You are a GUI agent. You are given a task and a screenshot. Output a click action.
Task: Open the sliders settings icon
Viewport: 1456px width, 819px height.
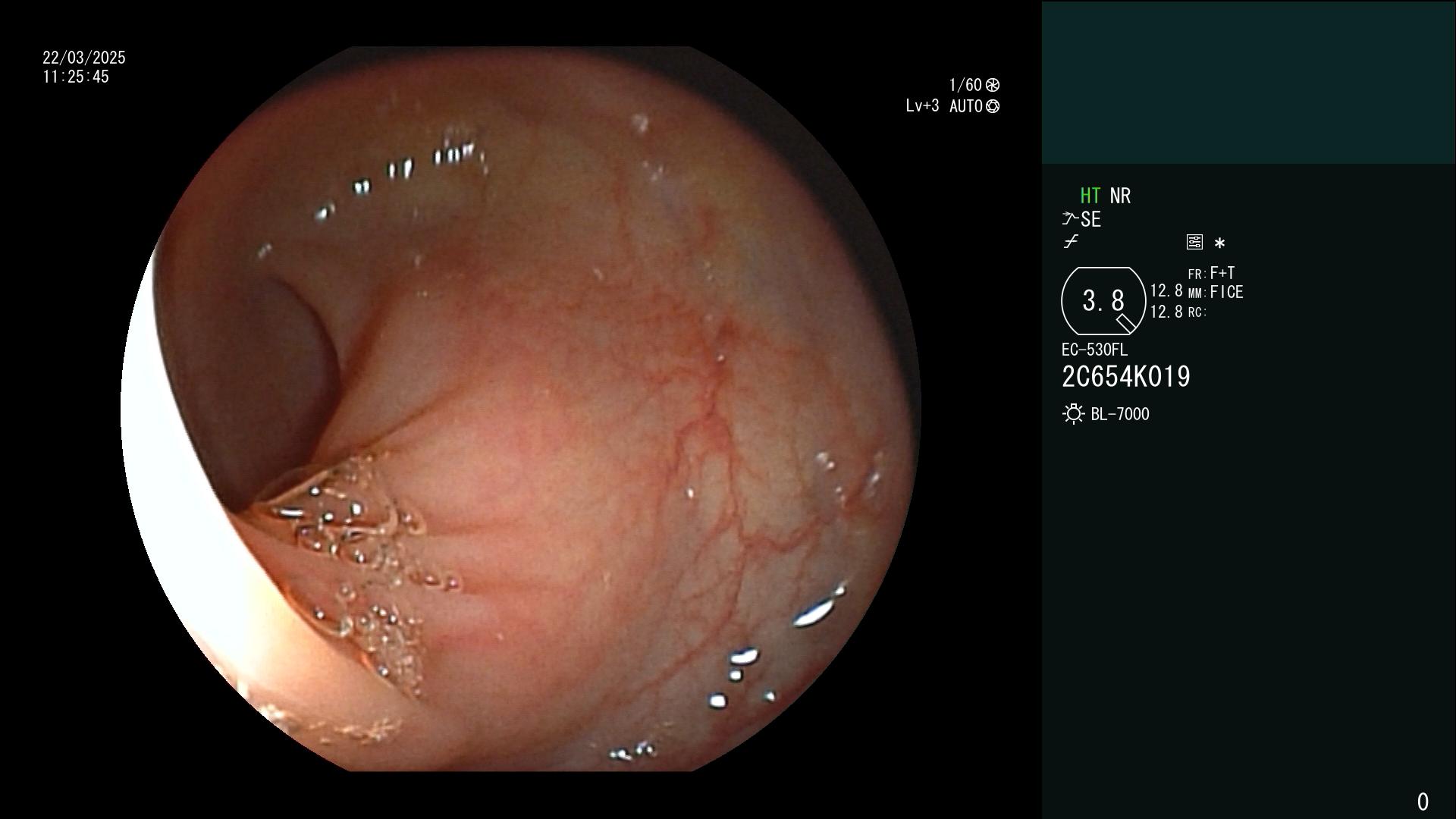[x=1194, y=242]
